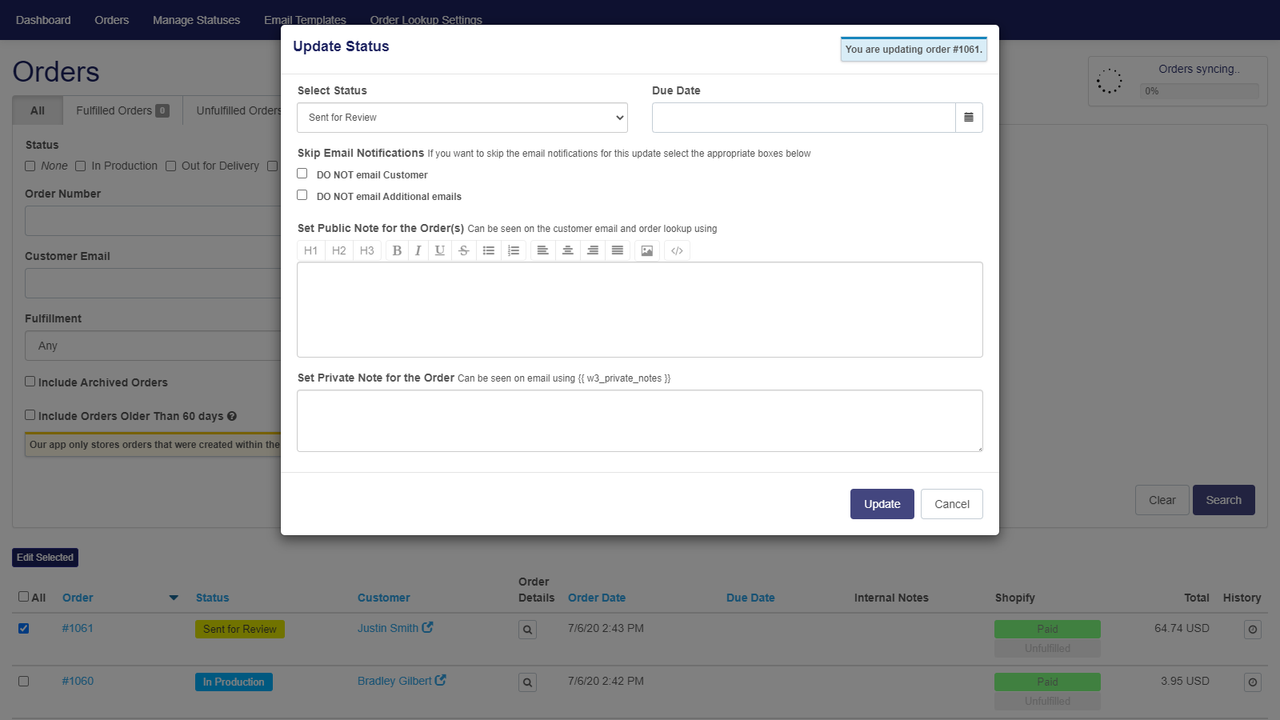The image size is (1280, 720).
Task: Click the Edit Selected button
Action: pyautogui.click(x=45, y=557)
